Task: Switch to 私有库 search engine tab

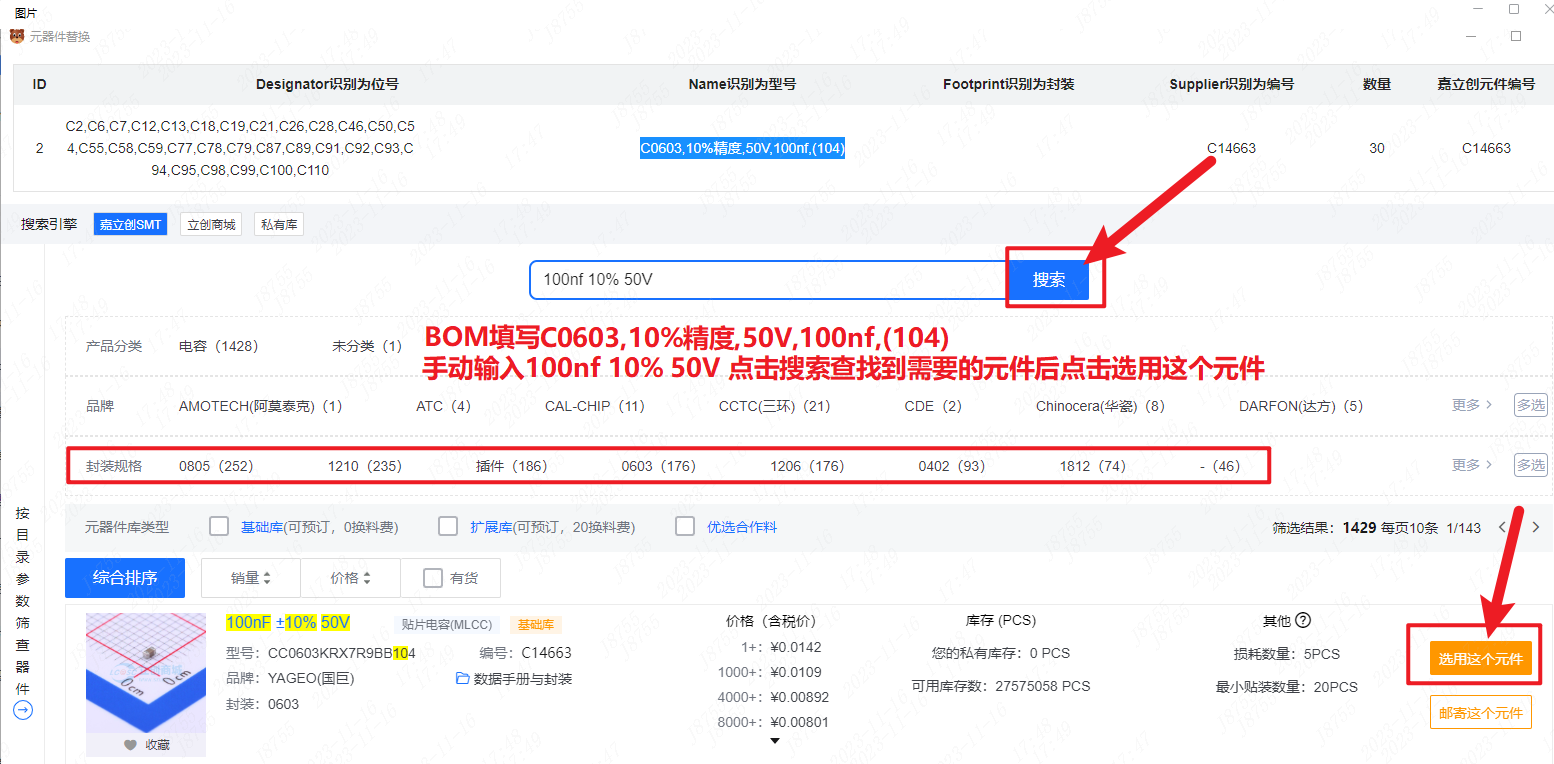Action: (278, 225)
